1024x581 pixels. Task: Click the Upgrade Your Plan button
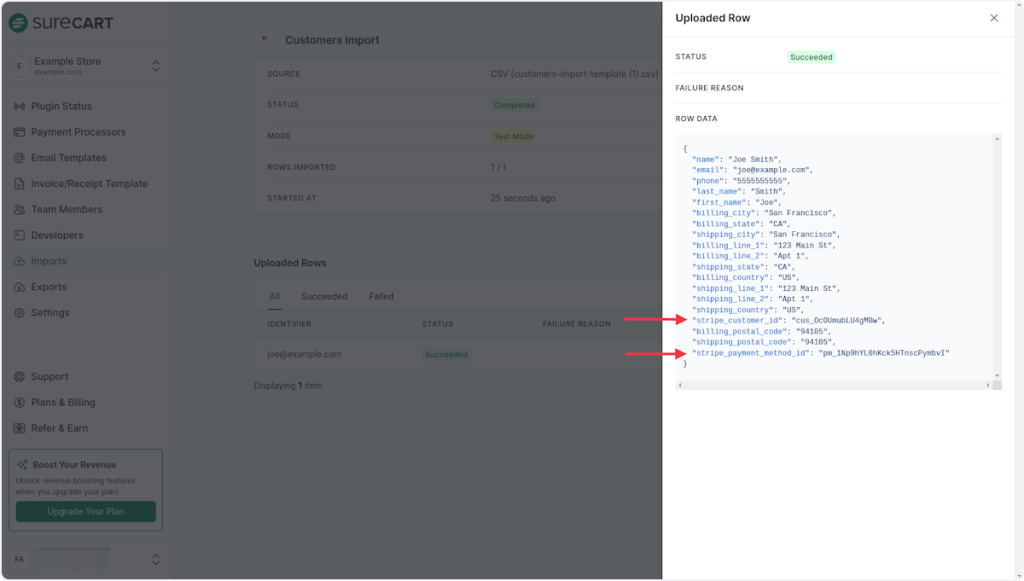click(x=85, y=512)
